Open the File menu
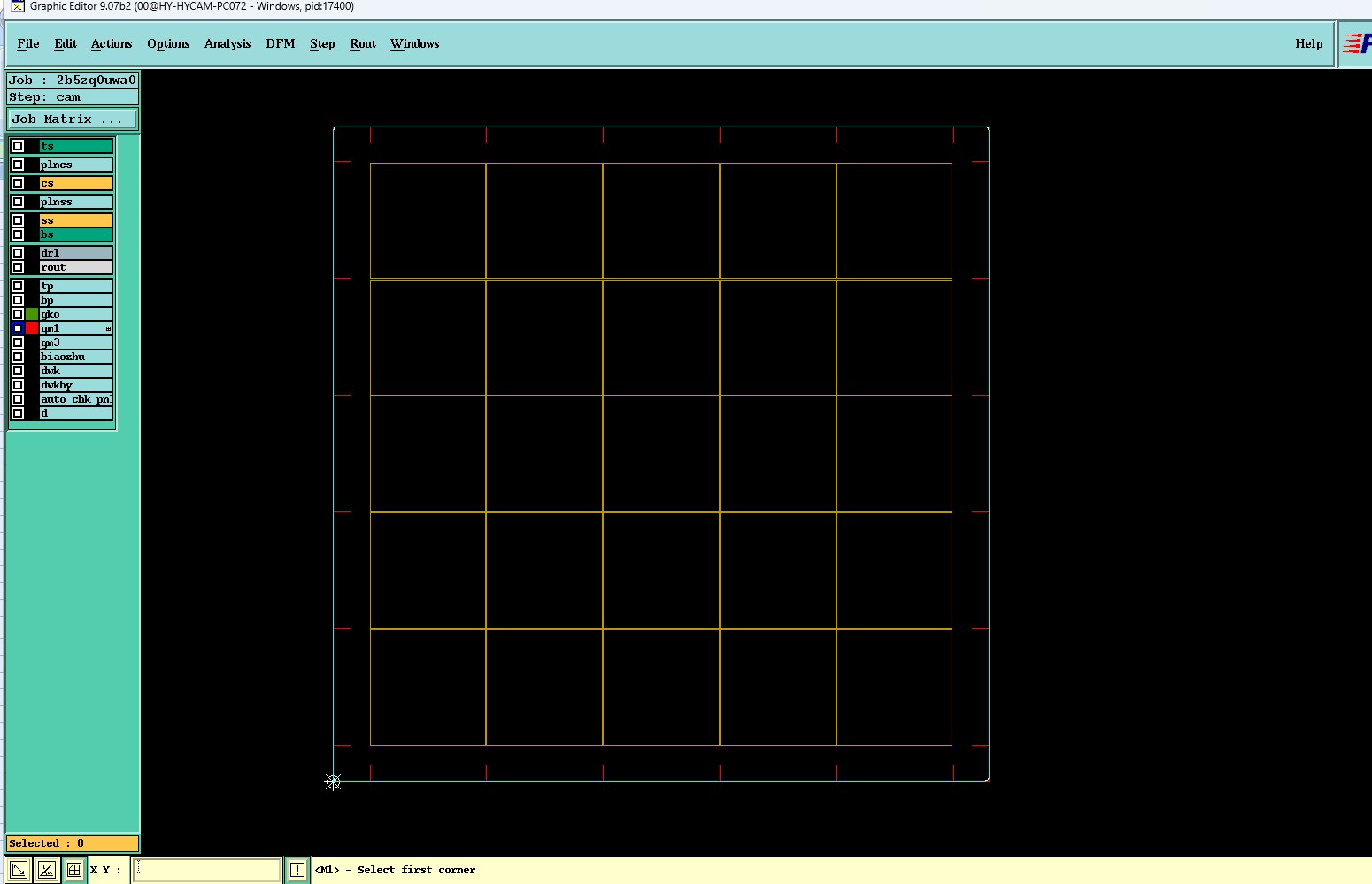1372x884 pixels. click(28, 43)
